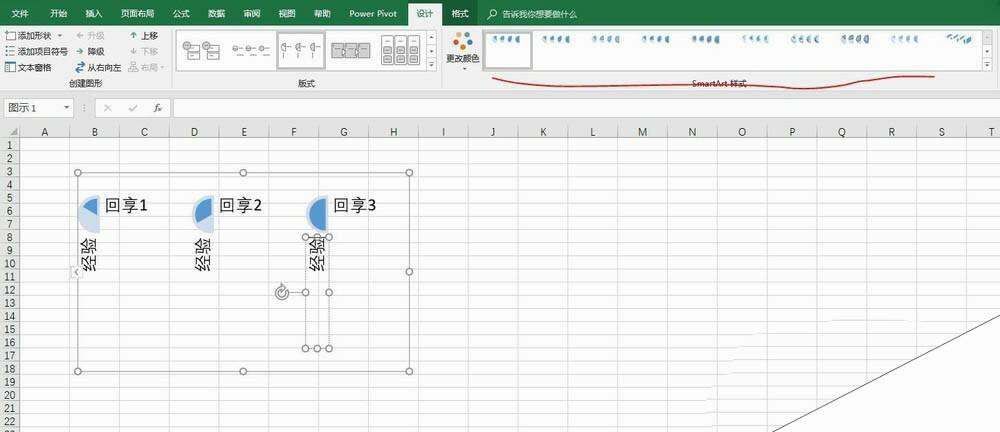
Task: Select the first layout thumbnail in 版式
Action: [201, 48]
